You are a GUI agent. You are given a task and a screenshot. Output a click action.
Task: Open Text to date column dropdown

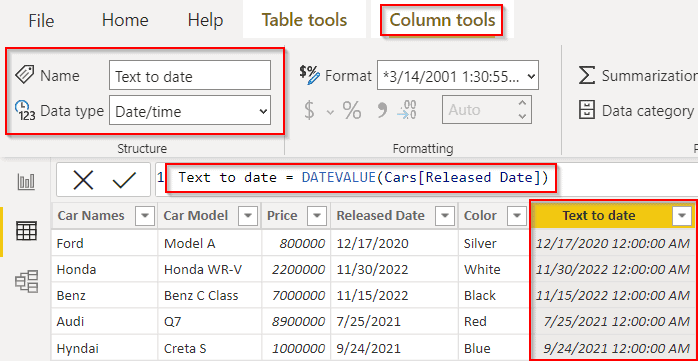(x=682, y=216)
